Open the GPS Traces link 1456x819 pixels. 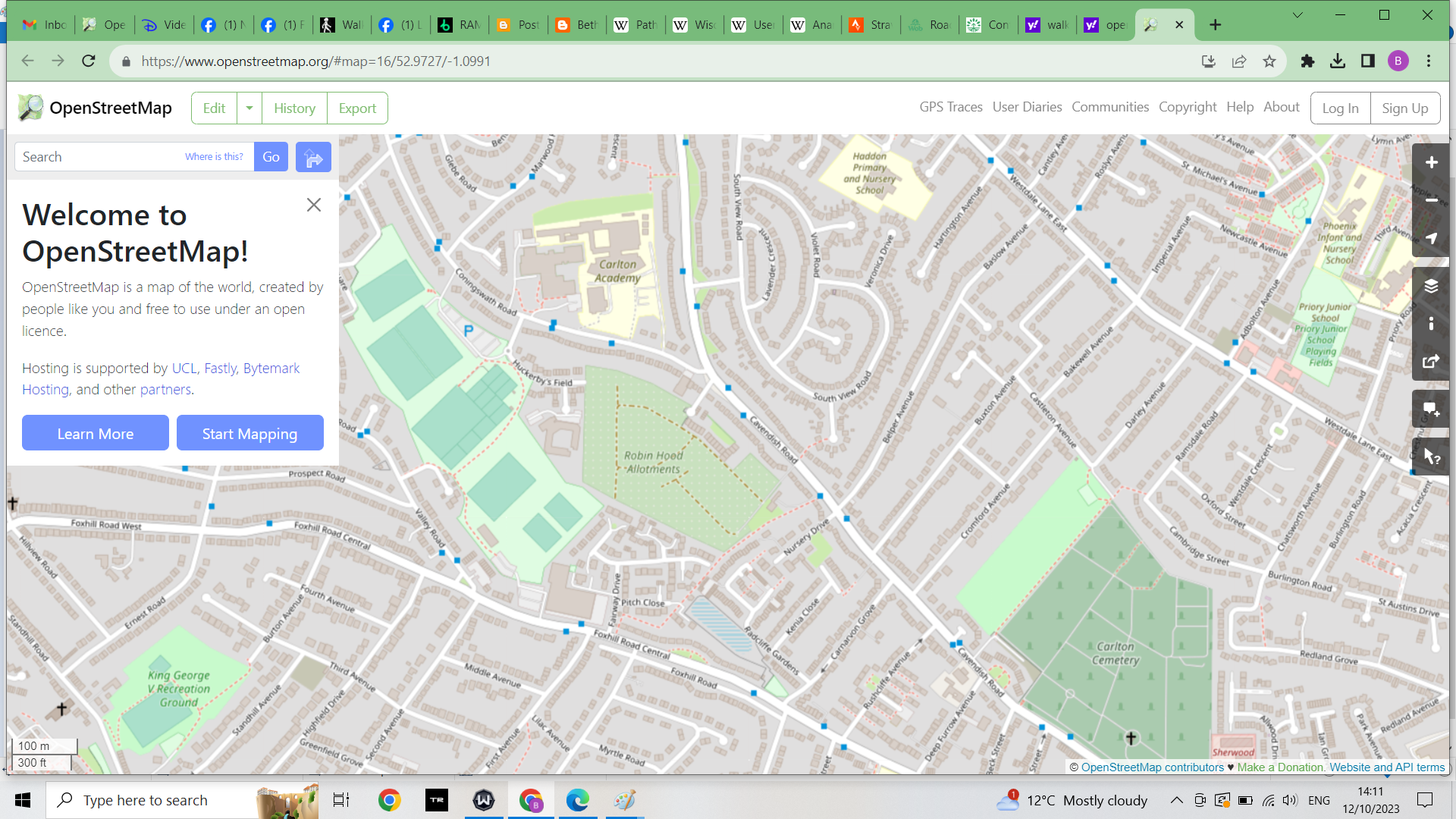950,107
